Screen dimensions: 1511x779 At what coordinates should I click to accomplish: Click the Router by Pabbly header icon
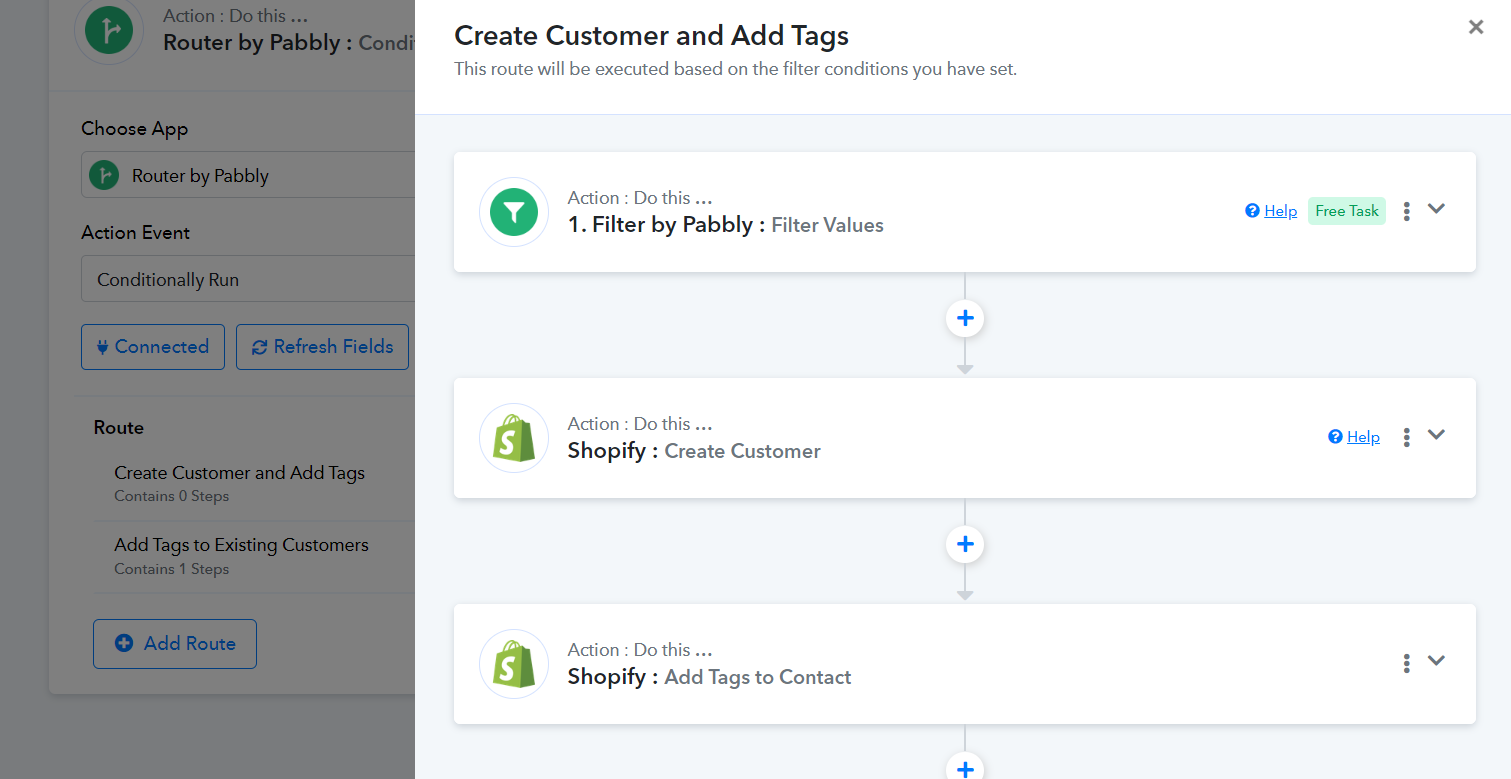point(109,31)
